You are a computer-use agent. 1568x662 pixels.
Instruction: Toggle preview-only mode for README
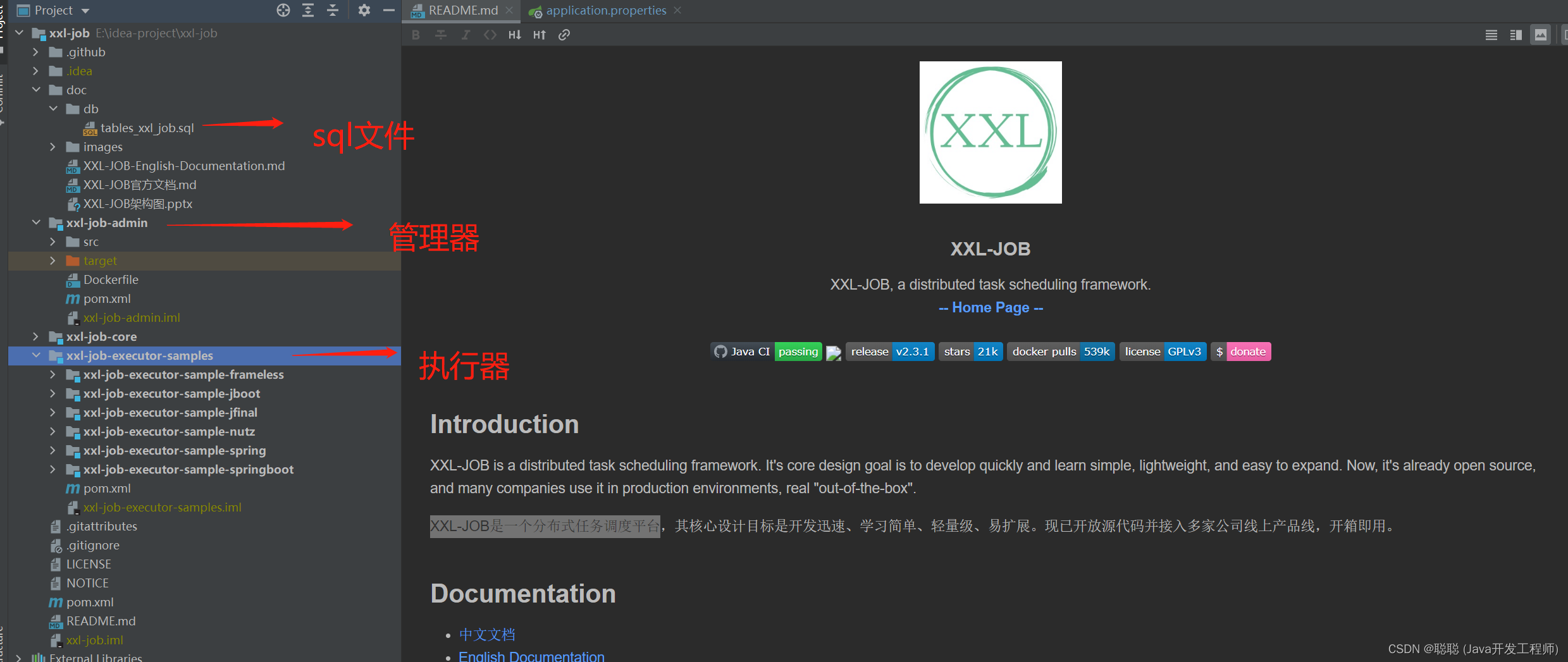point(1541,35)
